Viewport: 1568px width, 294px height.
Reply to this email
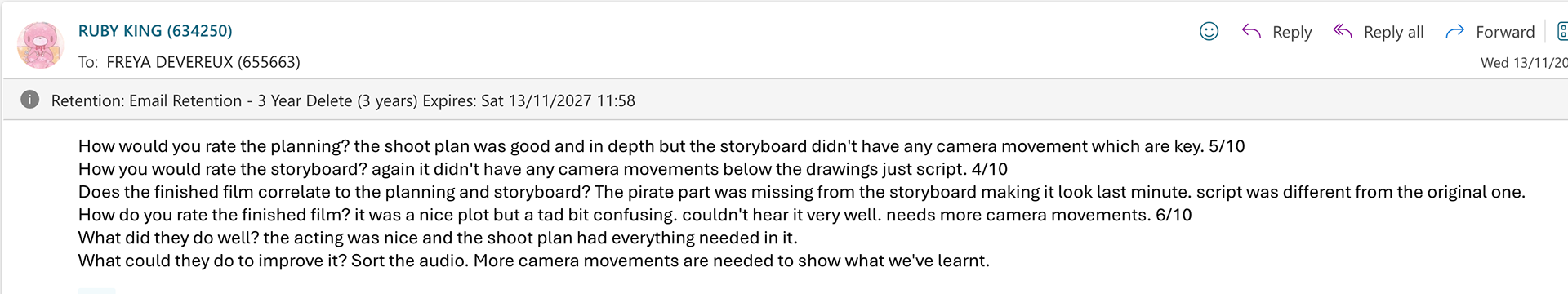point(1276,31)
